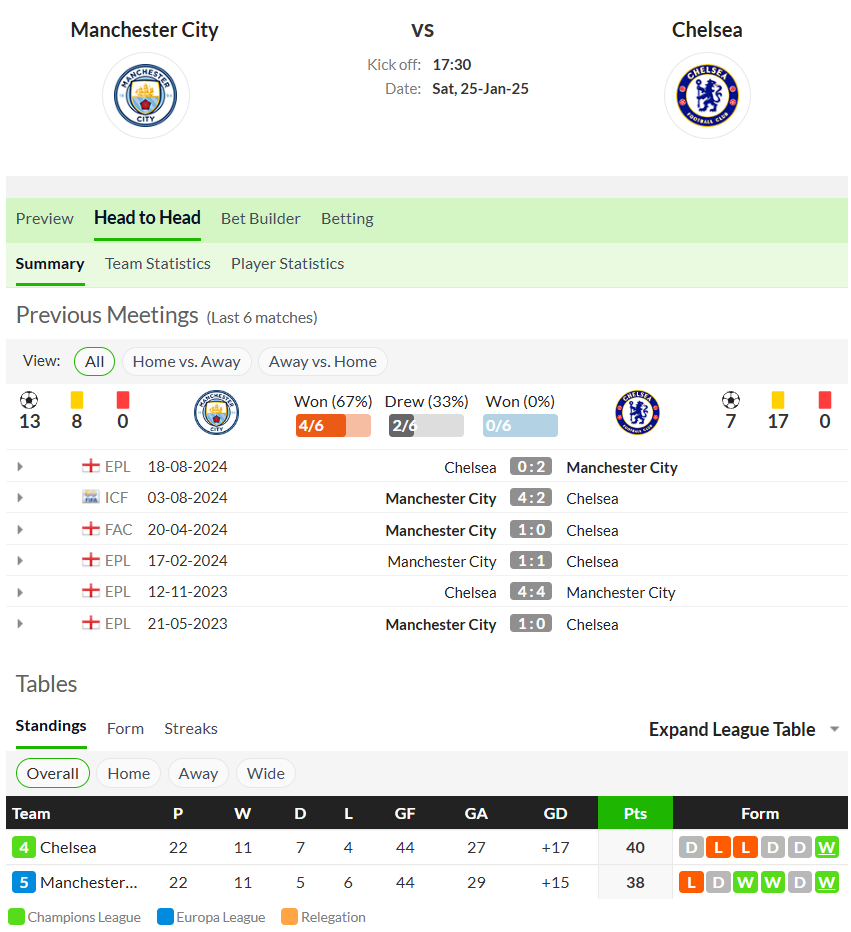
Task: Click the large Chelsea crest in header
Action: click(707, 95)
